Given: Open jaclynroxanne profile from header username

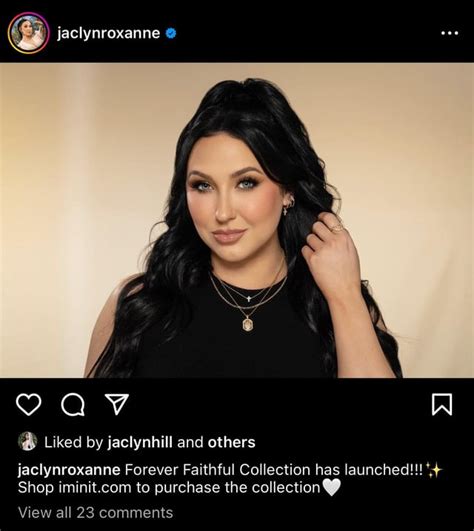Looking at the screenshot, I should point(108,33).
